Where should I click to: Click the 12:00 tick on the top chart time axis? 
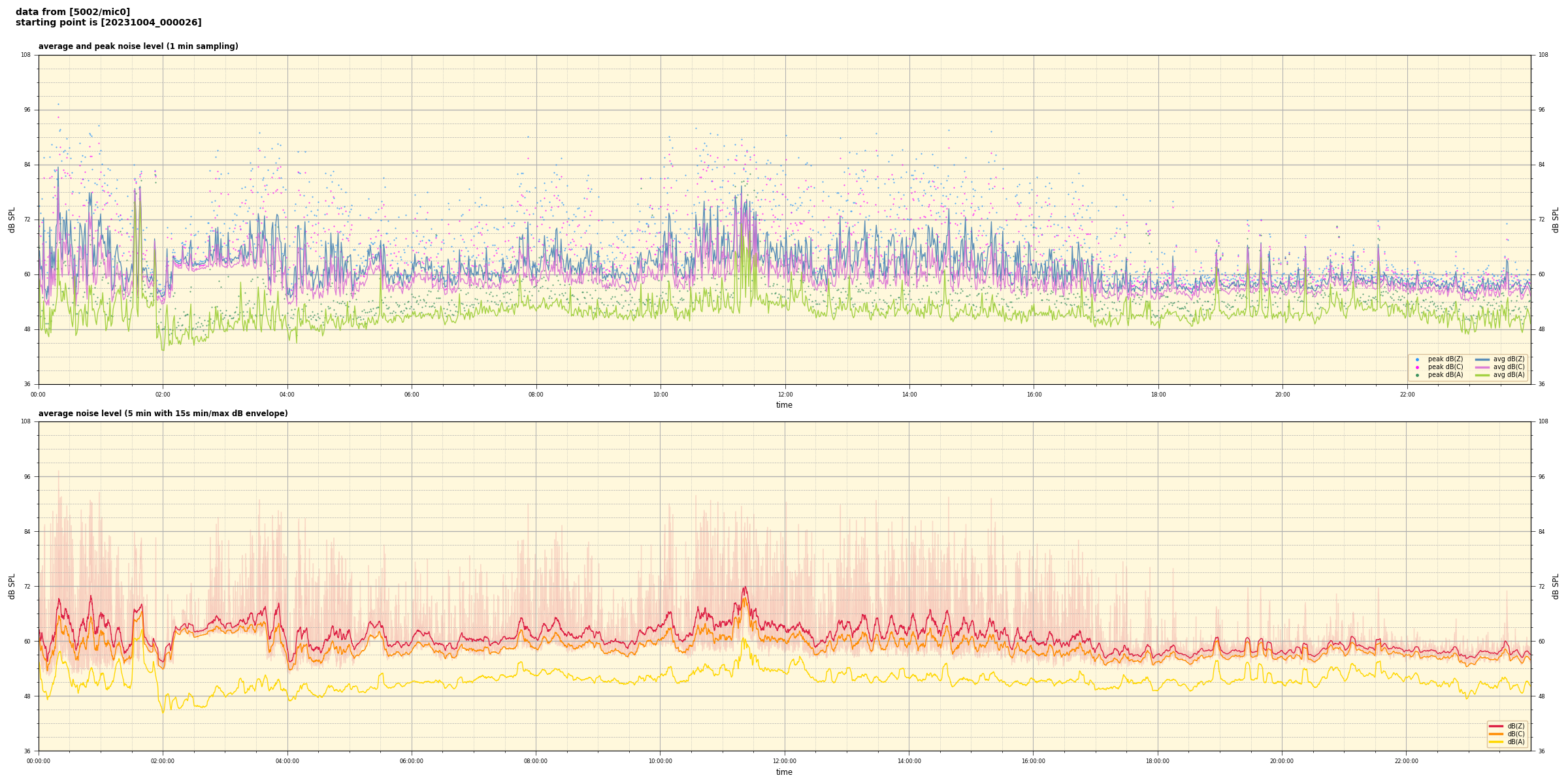coord(785,395)
